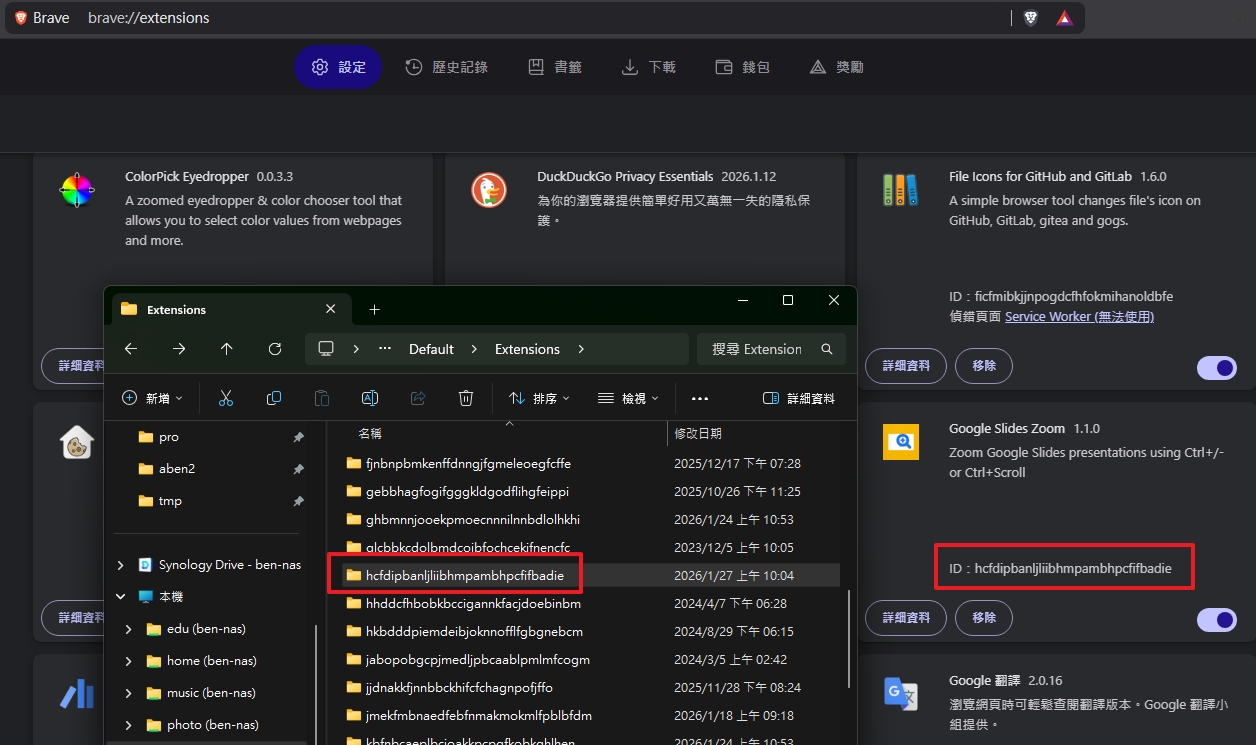The image size is (1256, 745).
Task: Click 詳細資料 button for Google Slides Zoom
Action: point(906,618)
